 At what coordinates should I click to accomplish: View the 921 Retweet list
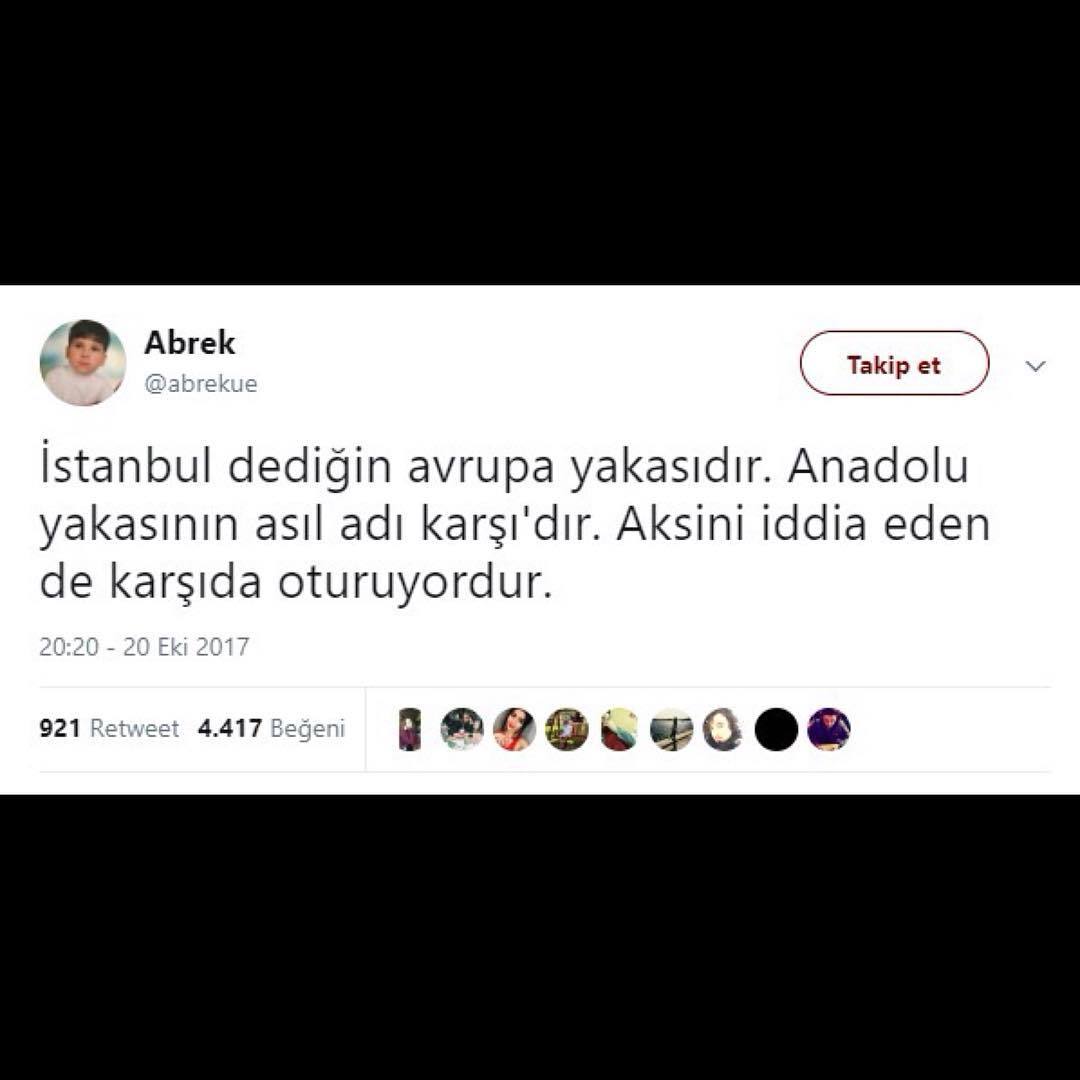109,728
